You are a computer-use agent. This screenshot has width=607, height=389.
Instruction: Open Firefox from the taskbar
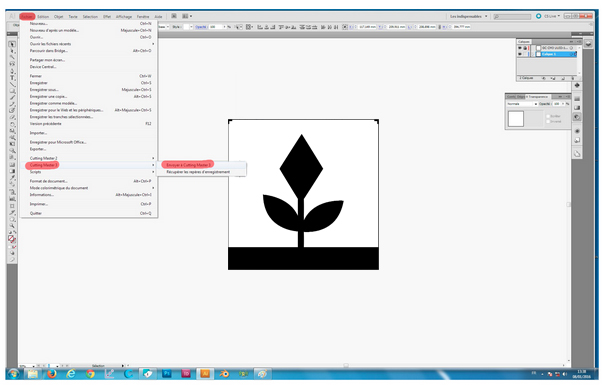(51, 374)
